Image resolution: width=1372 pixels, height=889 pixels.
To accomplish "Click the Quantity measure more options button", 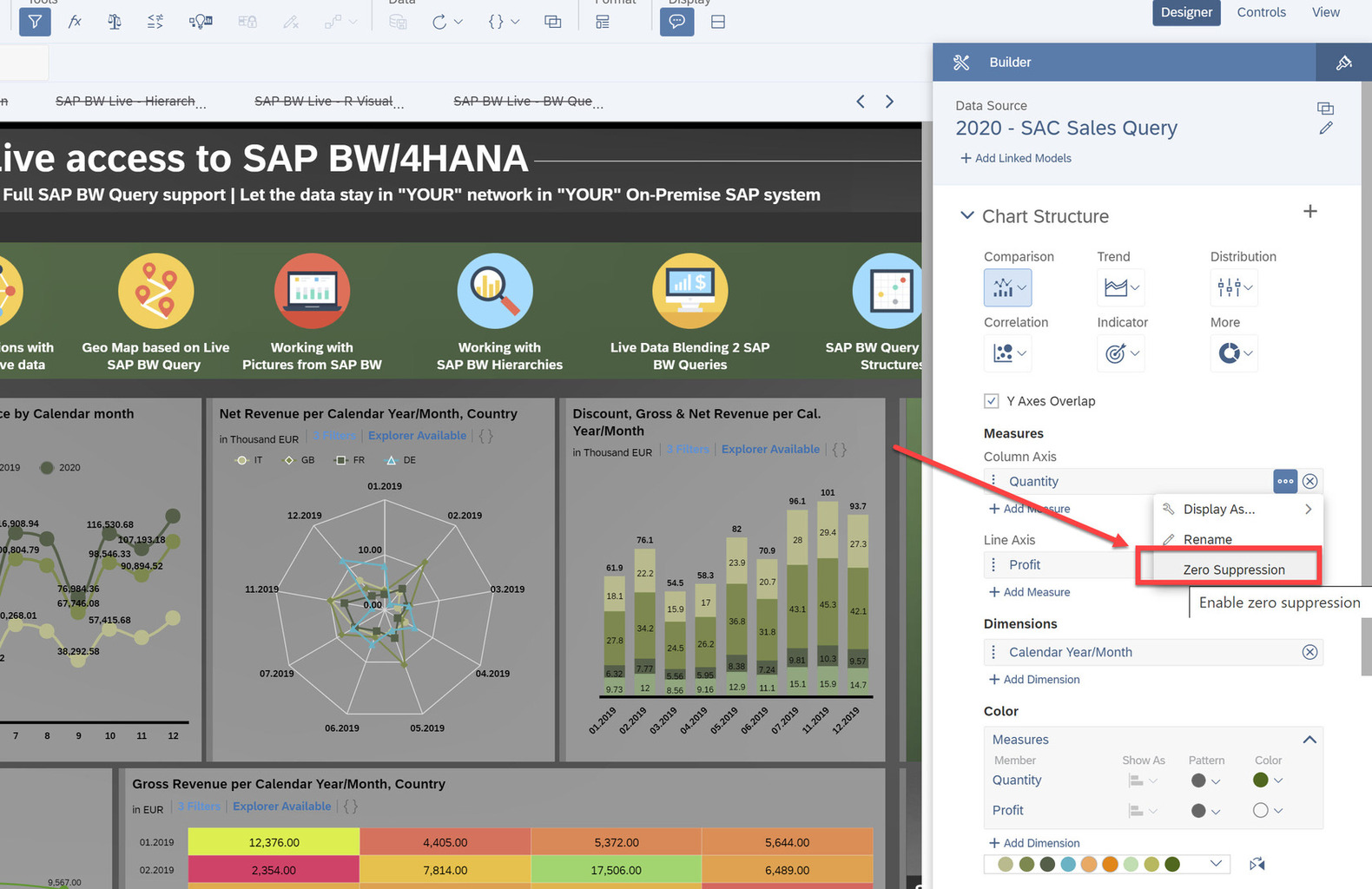I will (x=1285, y=481).
